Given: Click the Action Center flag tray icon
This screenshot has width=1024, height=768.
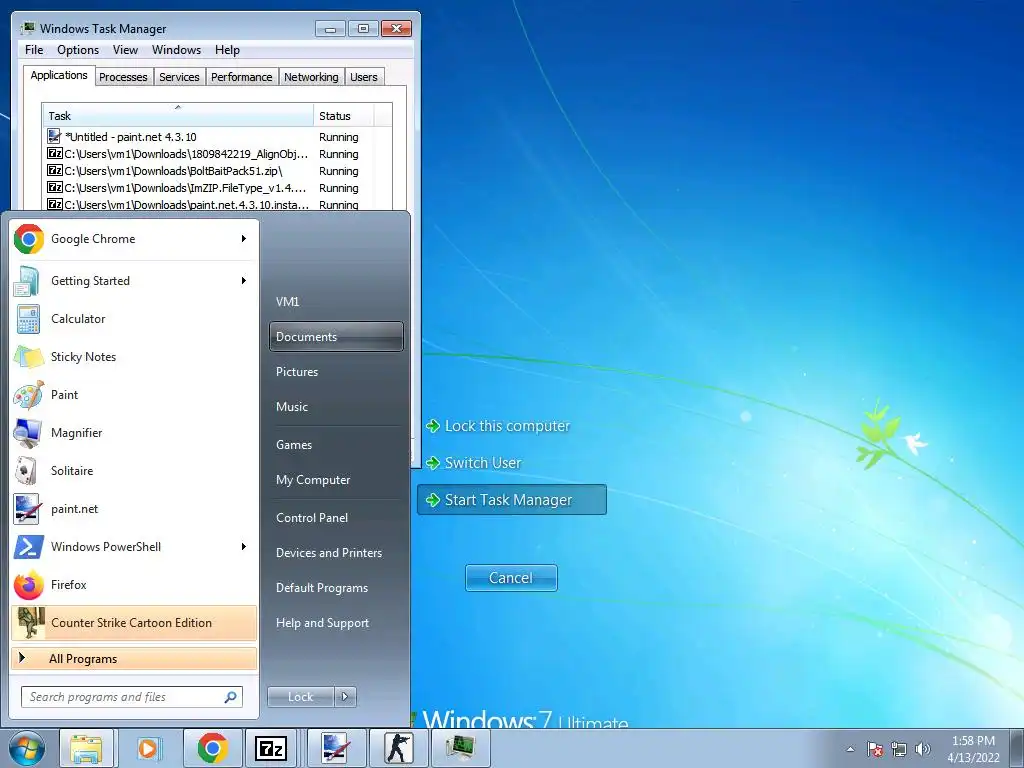Looking at the screenshot, I should tap(875, 749).
